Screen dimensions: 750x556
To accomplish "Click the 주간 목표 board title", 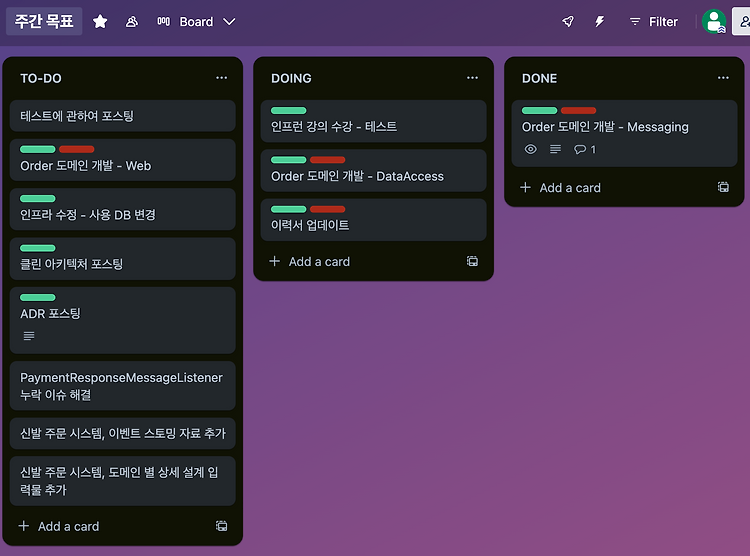I will point(44,21).
